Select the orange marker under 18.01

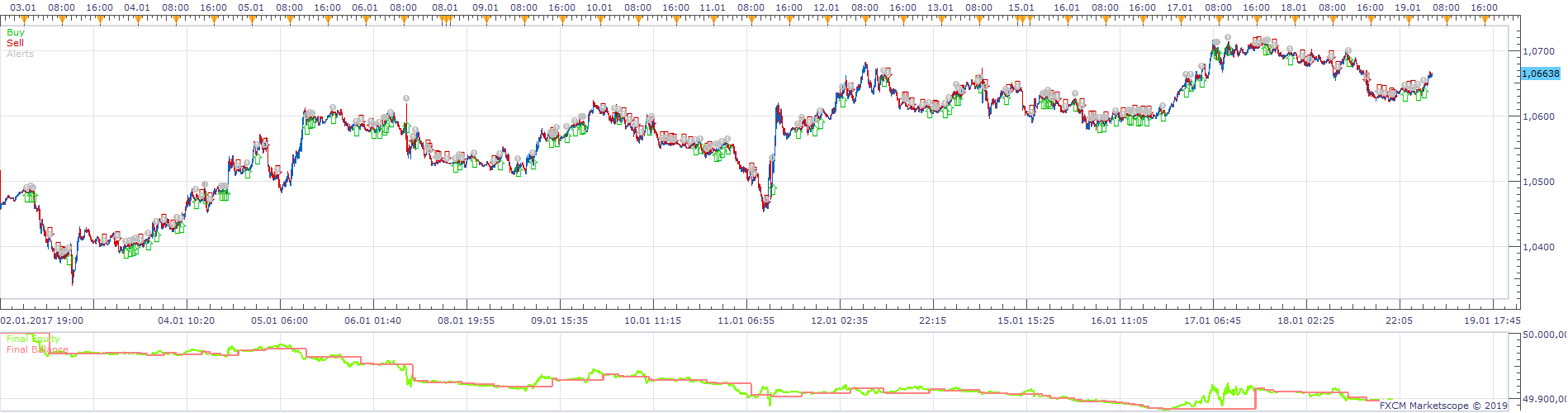point(1295,20)
